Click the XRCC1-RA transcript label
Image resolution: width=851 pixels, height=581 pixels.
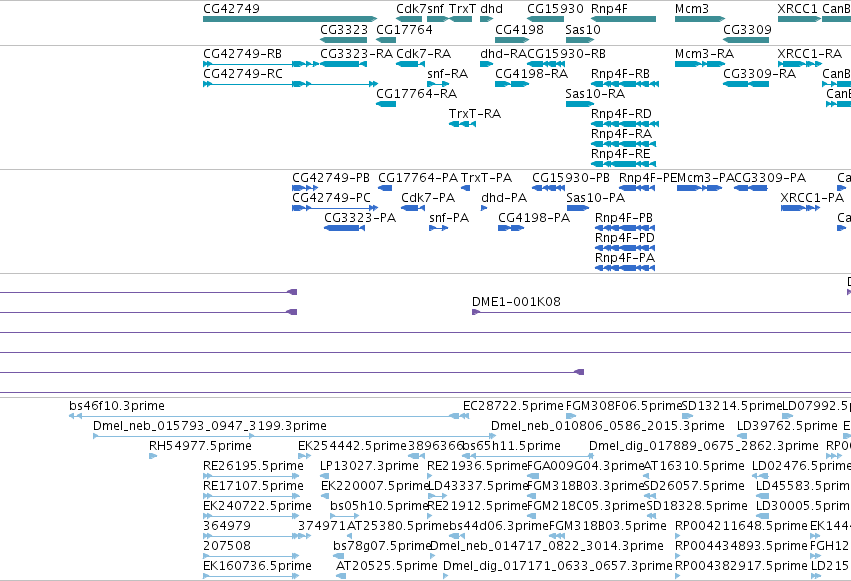(x=810, y=54)
